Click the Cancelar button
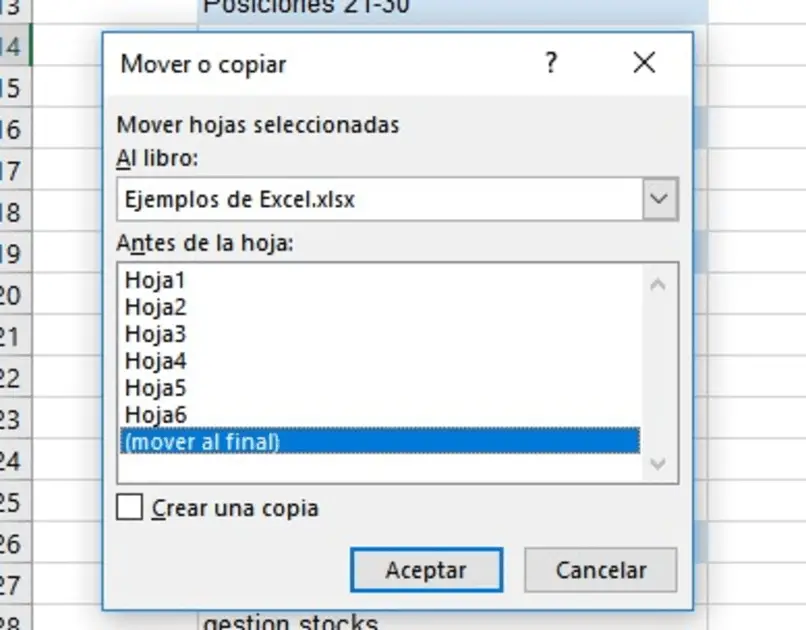 pyautogui.click(x=601, y=570)
